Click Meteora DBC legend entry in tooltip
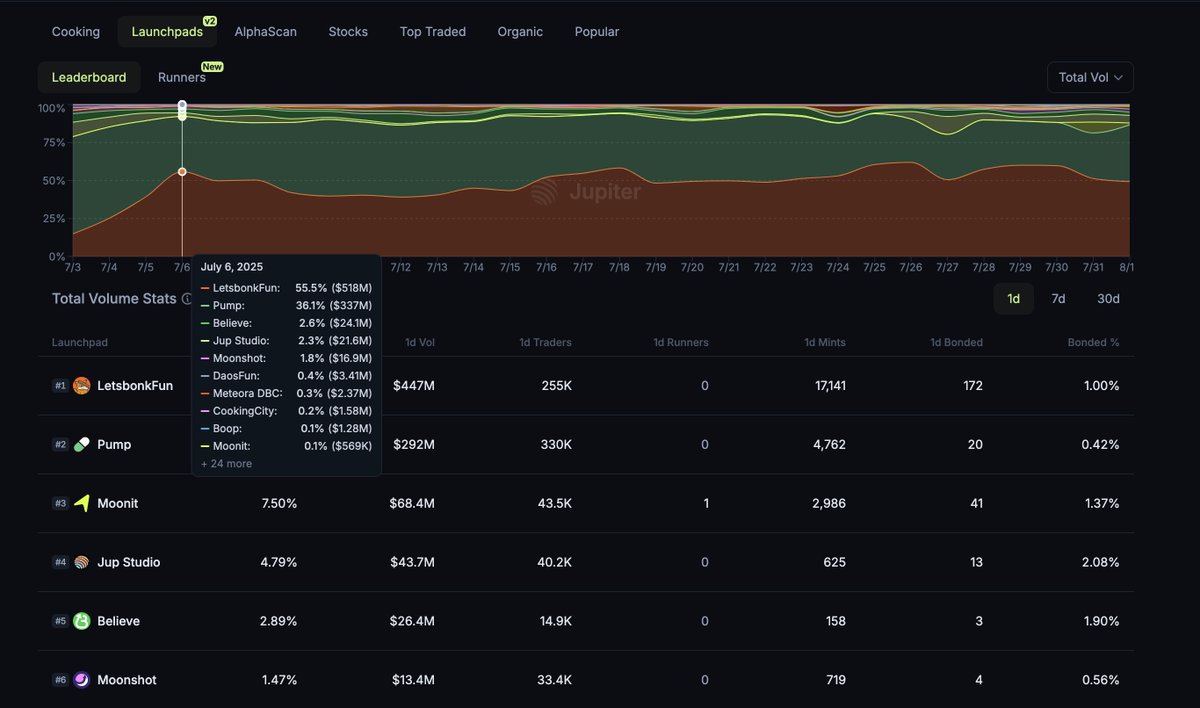The height and width of the screenshot is (708, 1200). (286, 393)
